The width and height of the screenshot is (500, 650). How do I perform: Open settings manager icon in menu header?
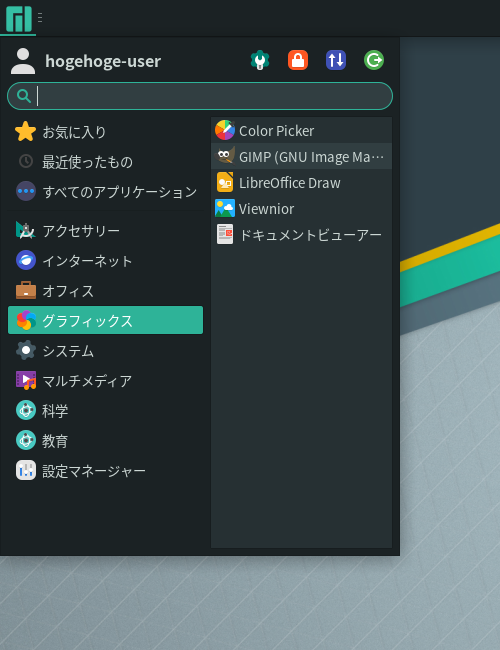pos(260,60)
